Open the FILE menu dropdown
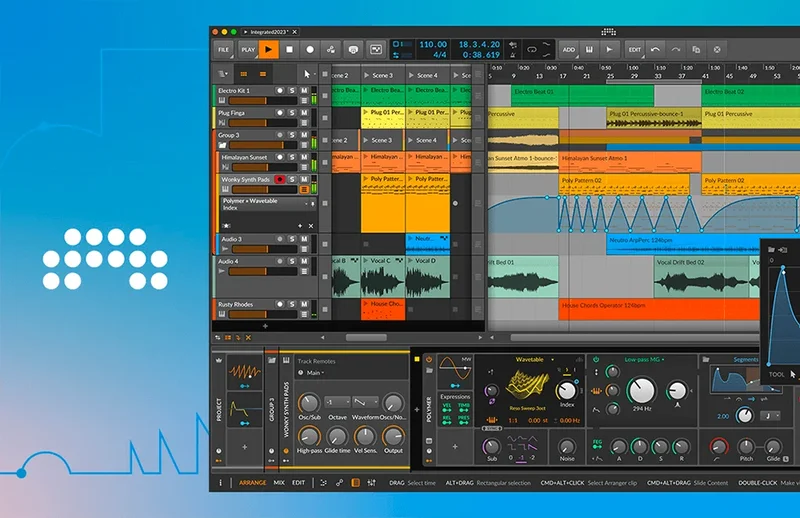The height and width of the screenshot is (518, 800). [224, 50]
